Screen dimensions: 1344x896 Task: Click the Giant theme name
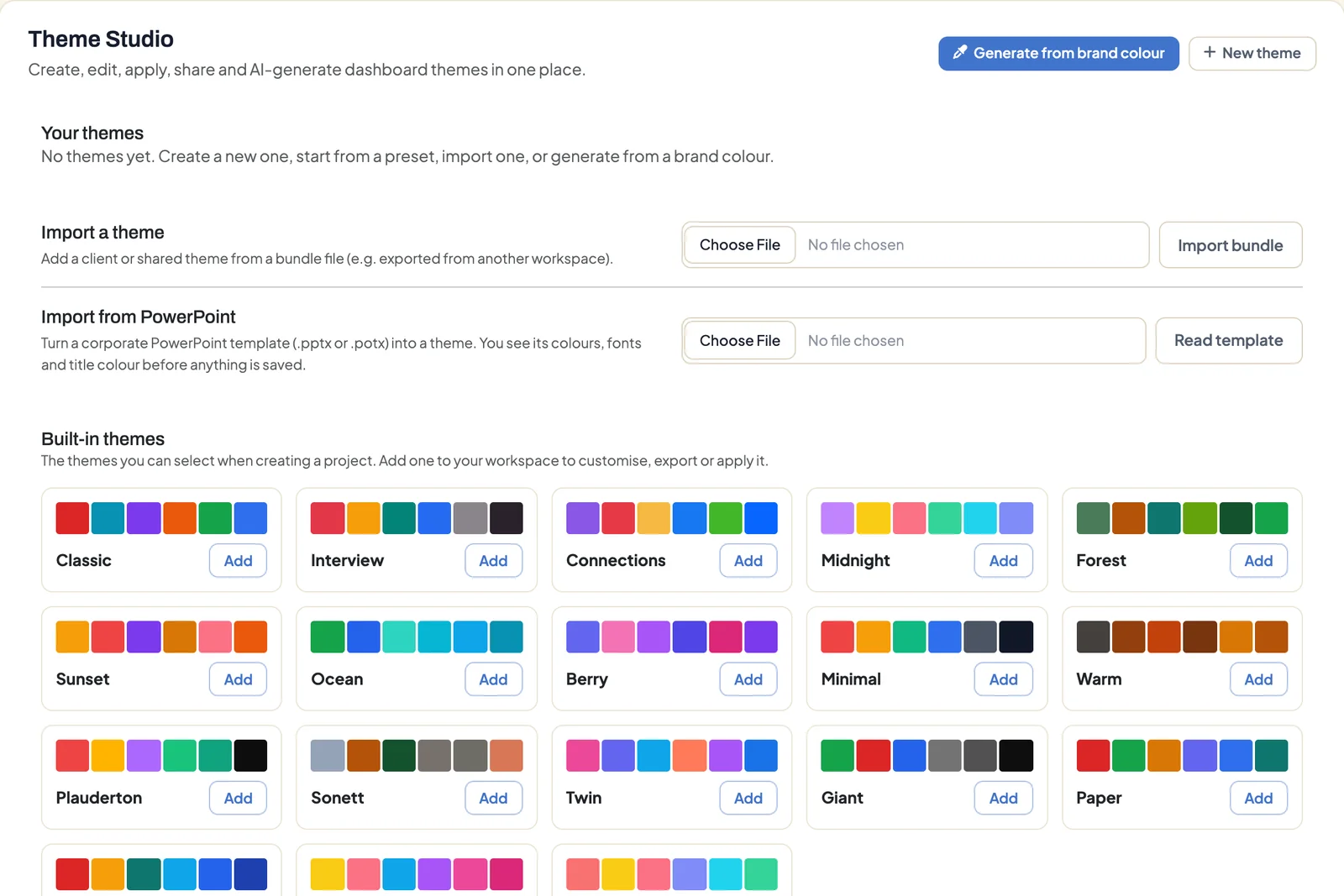click(x=842, y=798)
